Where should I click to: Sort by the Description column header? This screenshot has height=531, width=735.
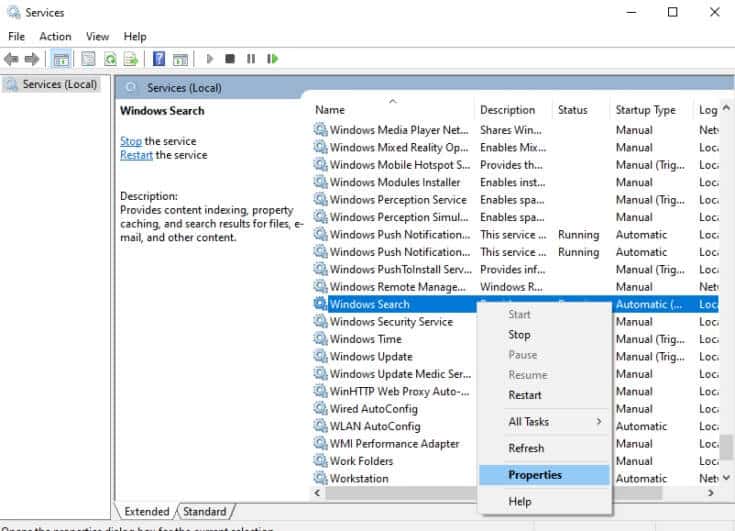point(513,110)
